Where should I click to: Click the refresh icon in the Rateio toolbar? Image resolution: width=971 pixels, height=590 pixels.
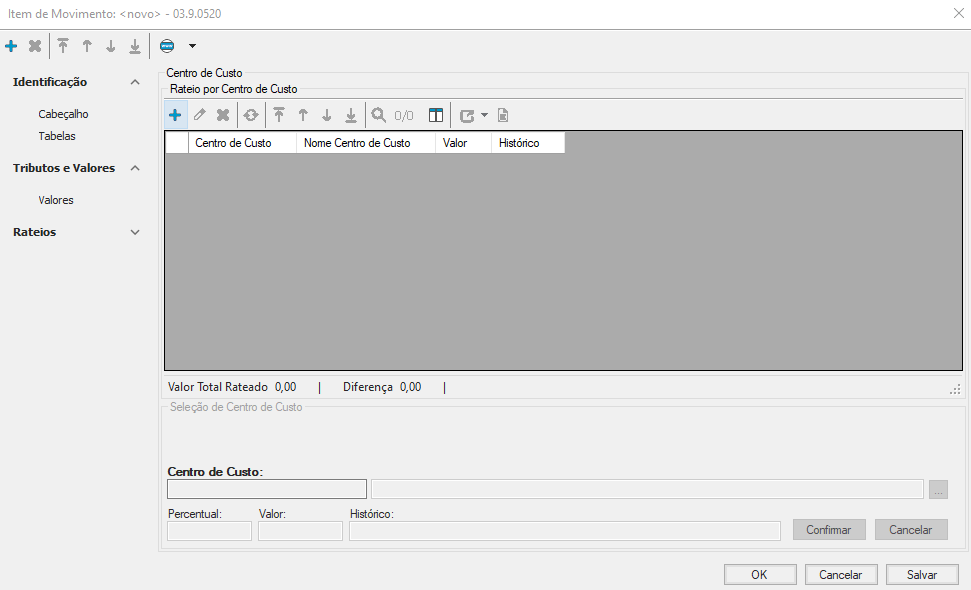click(251, 115)
